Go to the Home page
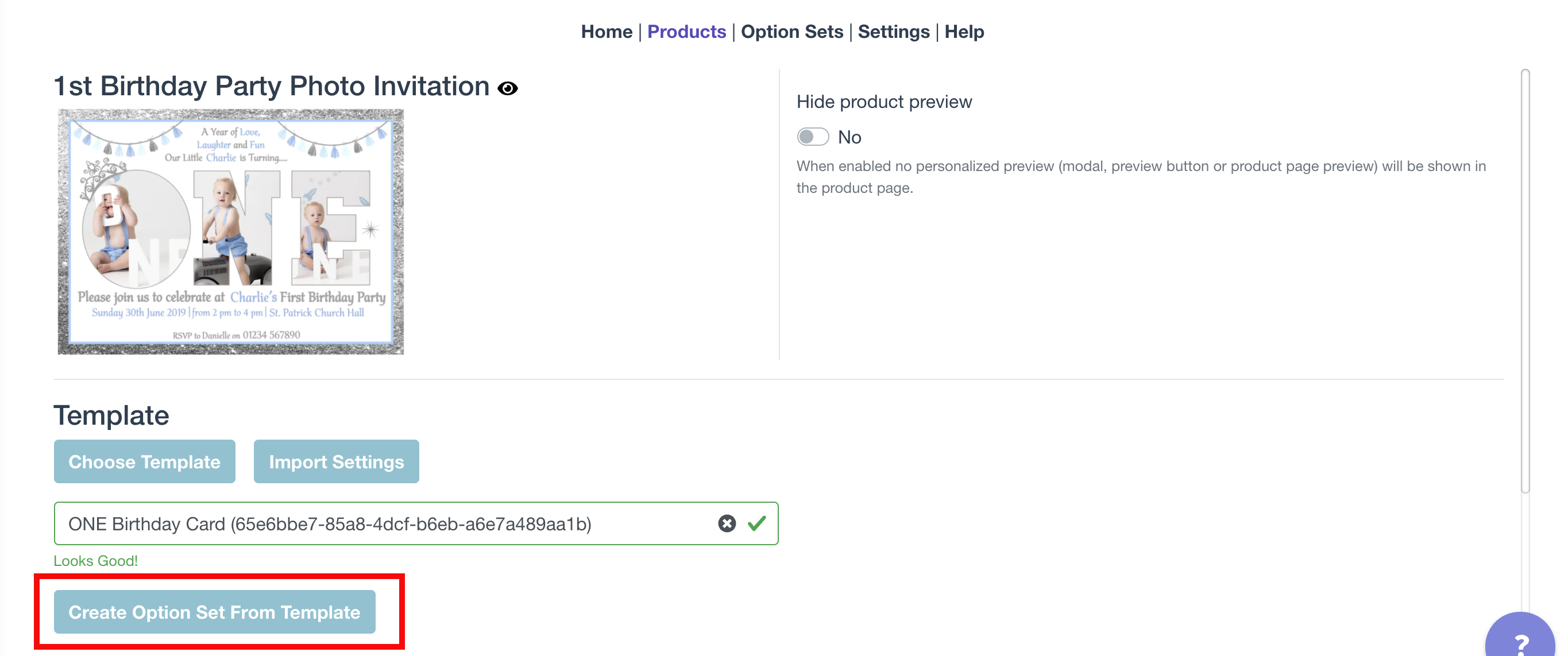The image size is (1568, 656). pyautogui.click(x=607, y=32)
